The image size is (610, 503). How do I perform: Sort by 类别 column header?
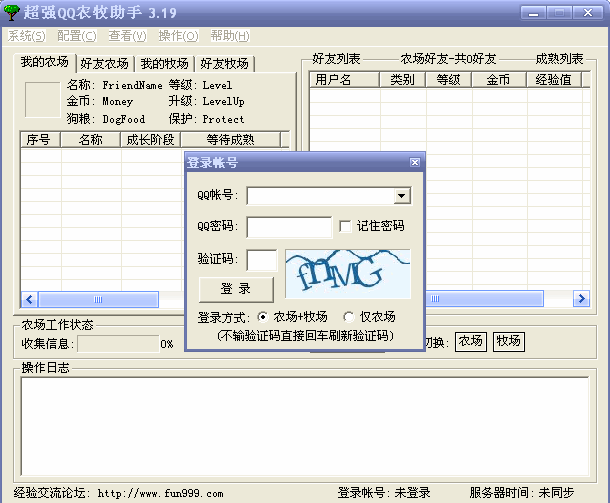coord(403,80)
